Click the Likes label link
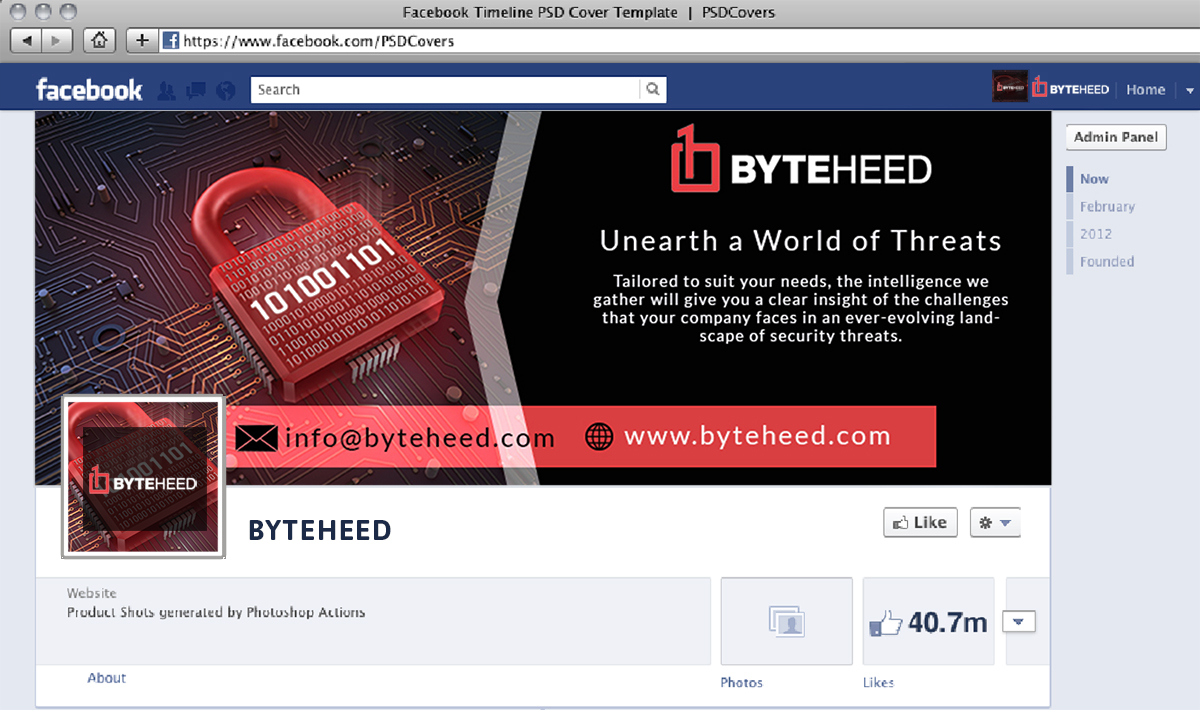Screen dimensions: 1200x710 (878, 682)
